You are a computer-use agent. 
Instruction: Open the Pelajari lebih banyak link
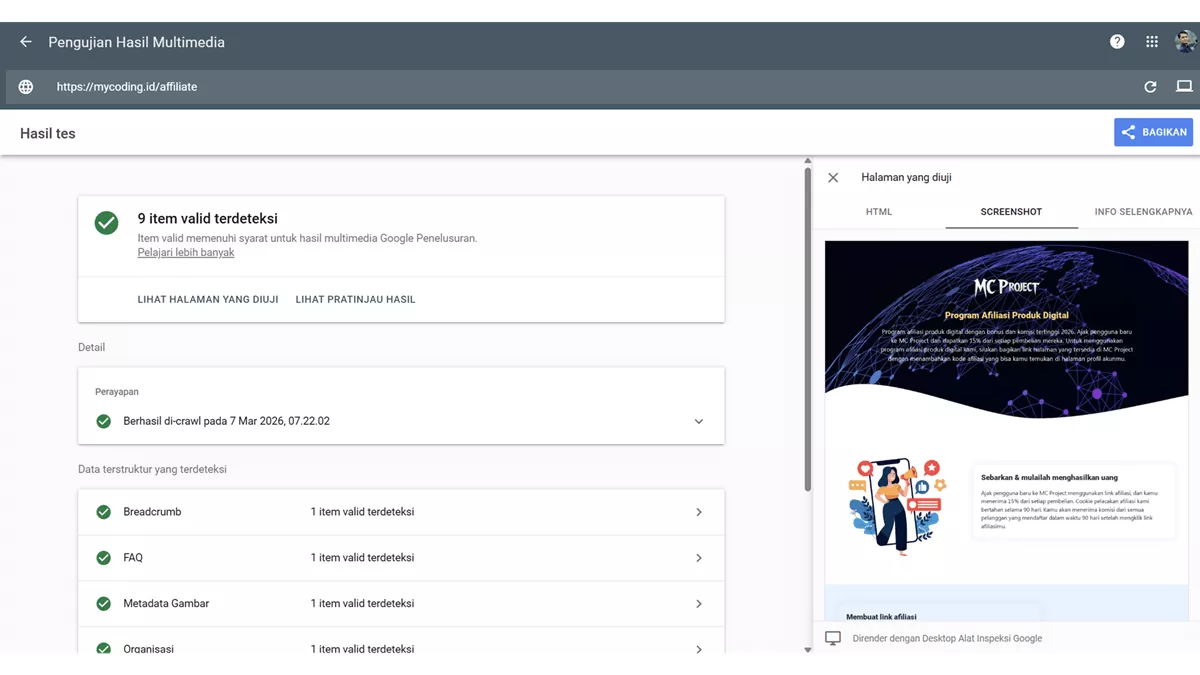(186, 253)
